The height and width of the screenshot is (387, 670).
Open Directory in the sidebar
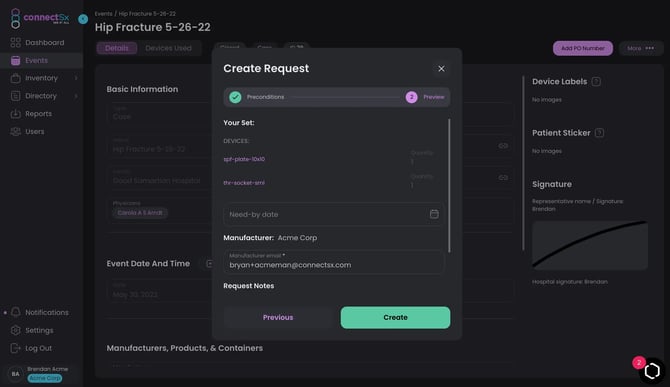(x=41, y=96)
